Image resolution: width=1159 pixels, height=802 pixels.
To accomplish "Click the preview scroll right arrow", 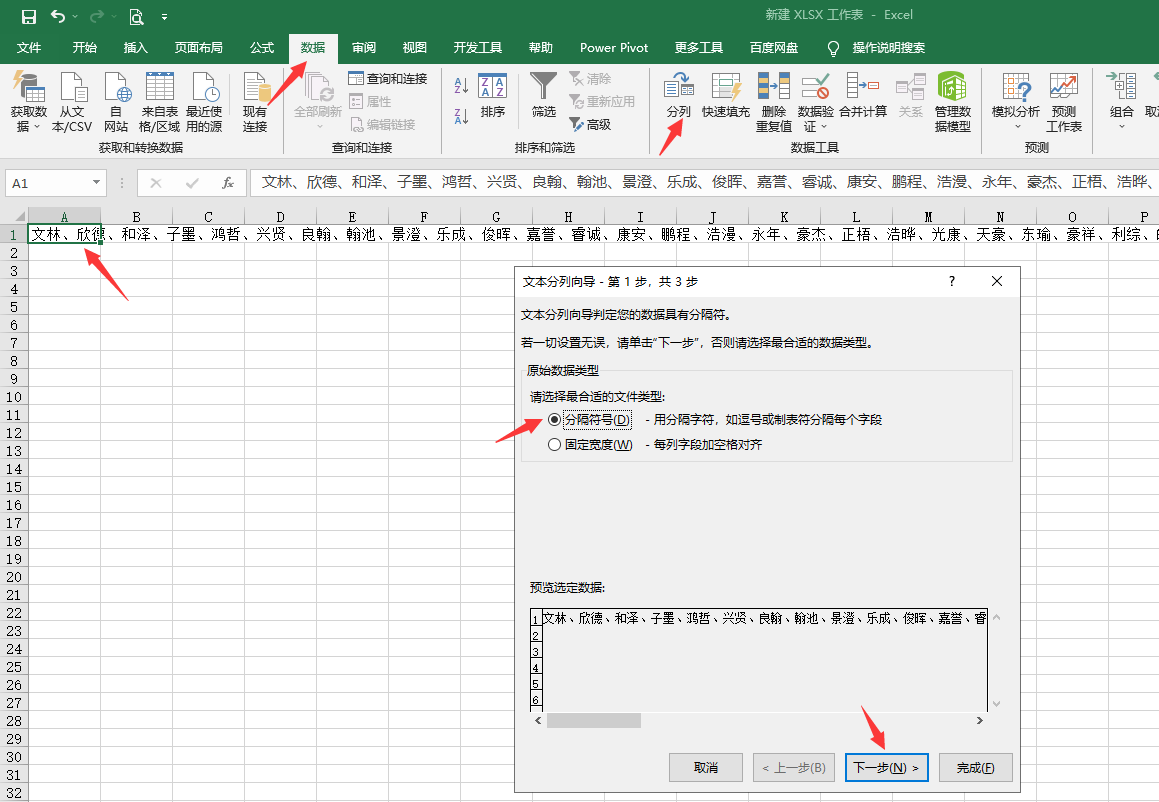I will click(x=980, y=721).
